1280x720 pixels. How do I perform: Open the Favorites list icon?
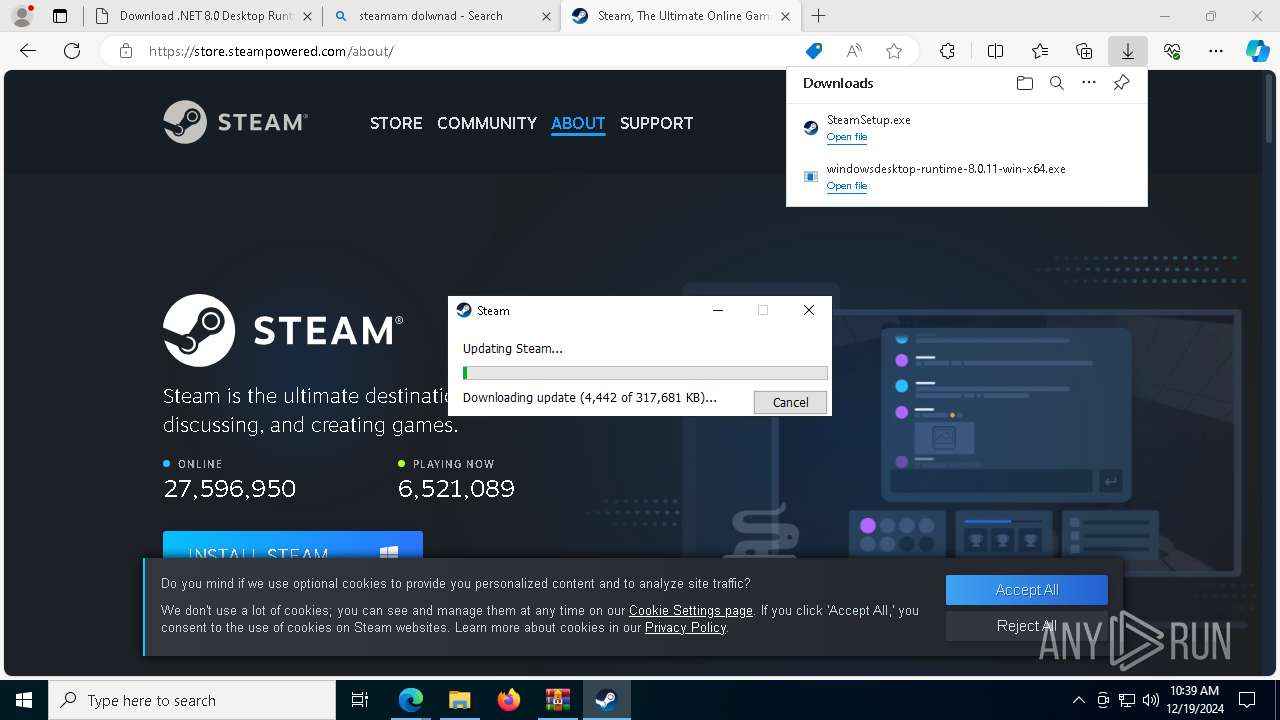pyautogui.click(x=1040, y=51)
